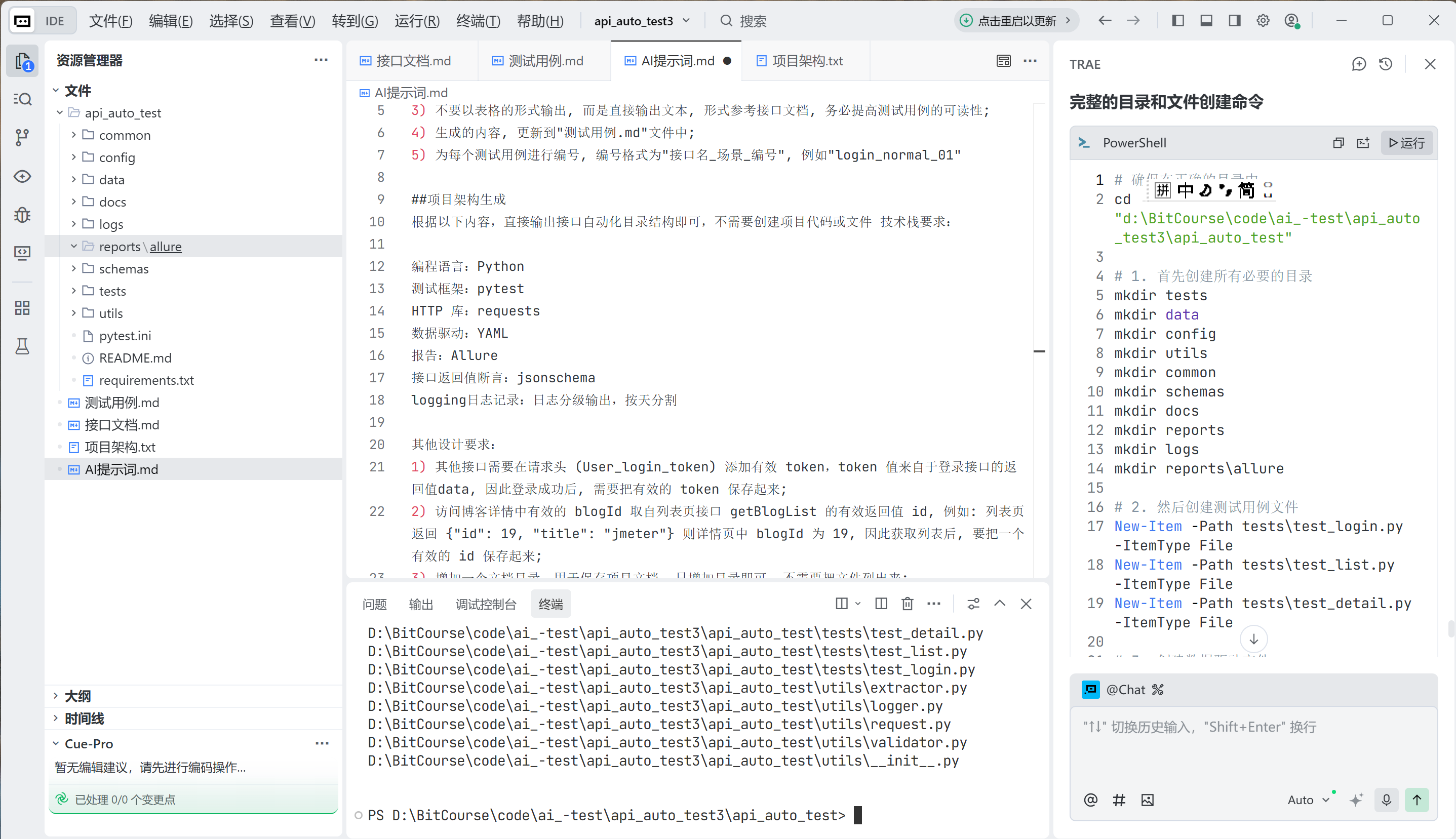The width and height of the screenshot is (1456, 839).
Task: Open the Search view in activity bar
Action: click(22, 99)
